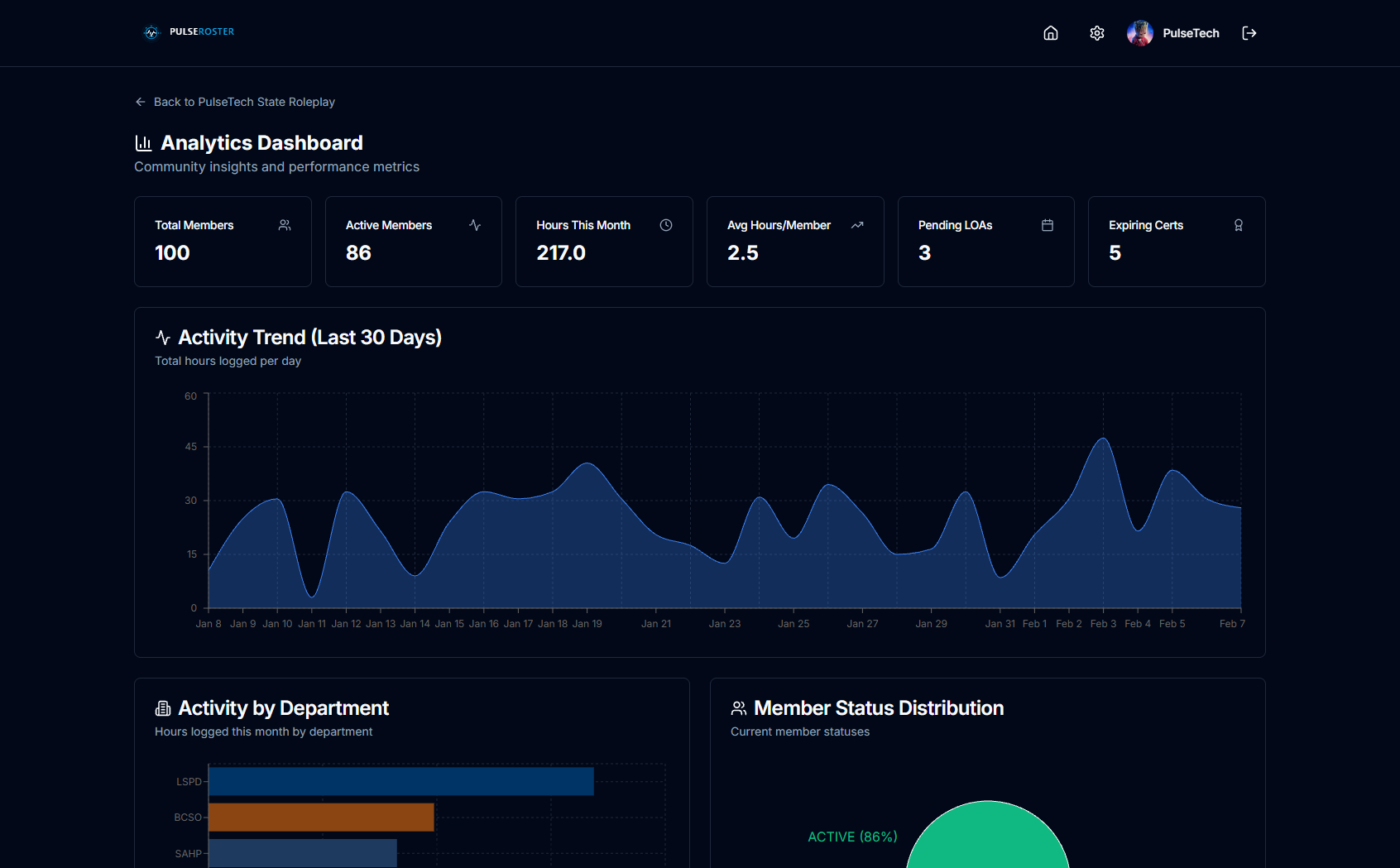Click the 60 y-axis label
This screenshot has height=868, width=1400.
(191, 396)
